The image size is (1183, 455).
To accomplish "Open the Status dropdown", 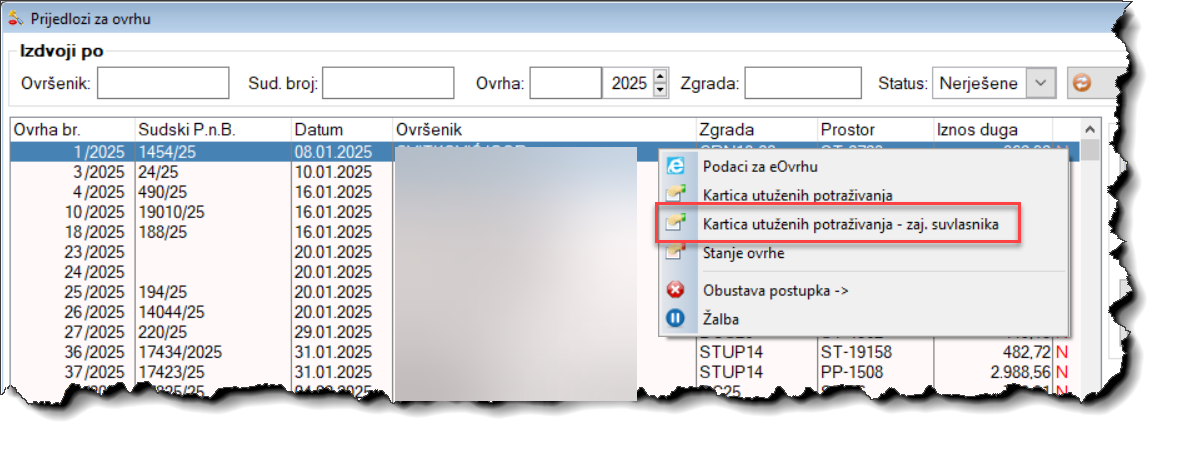I will pos(1041,83).
